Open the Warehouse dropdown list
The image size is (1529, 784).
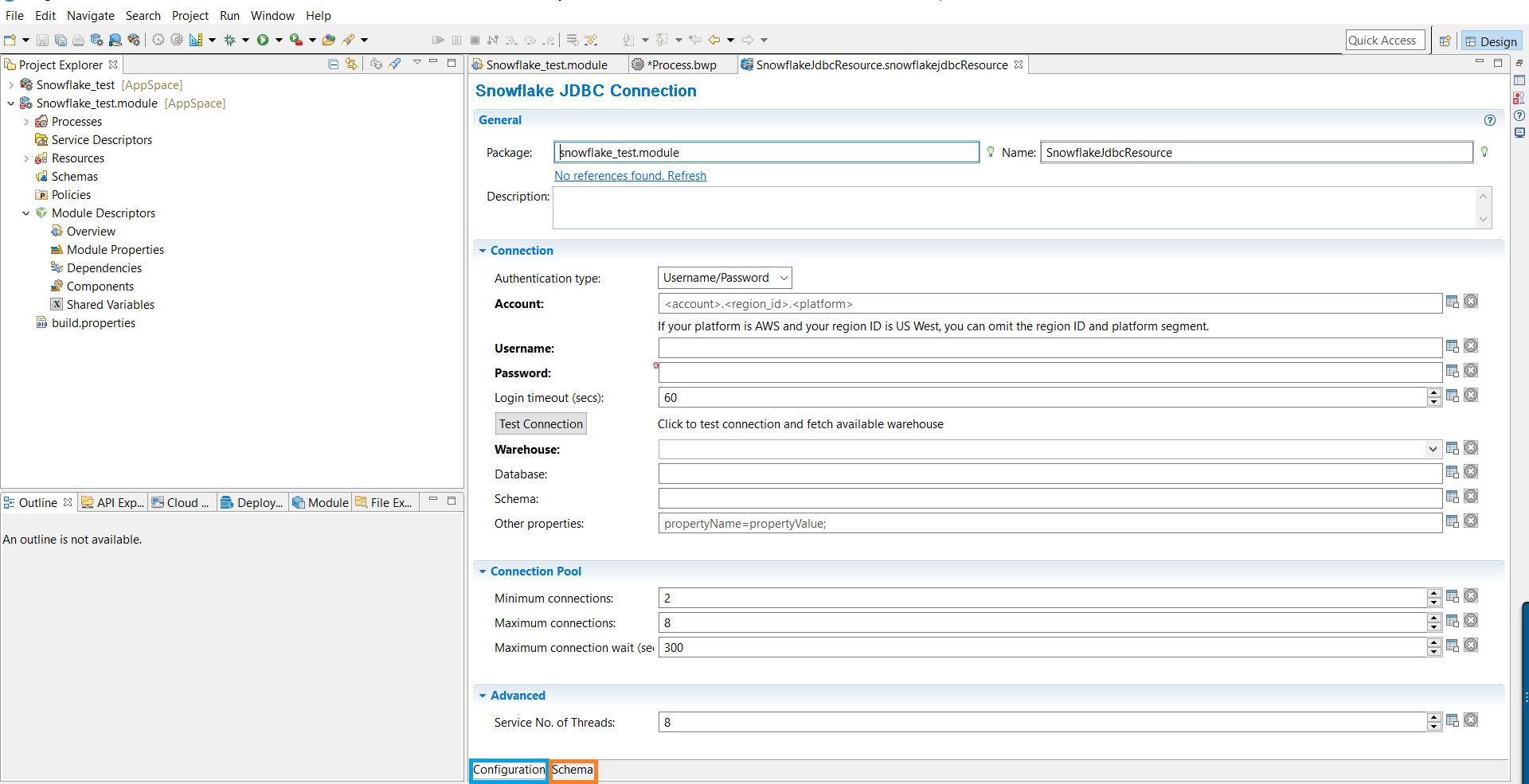pos(1433,450)
